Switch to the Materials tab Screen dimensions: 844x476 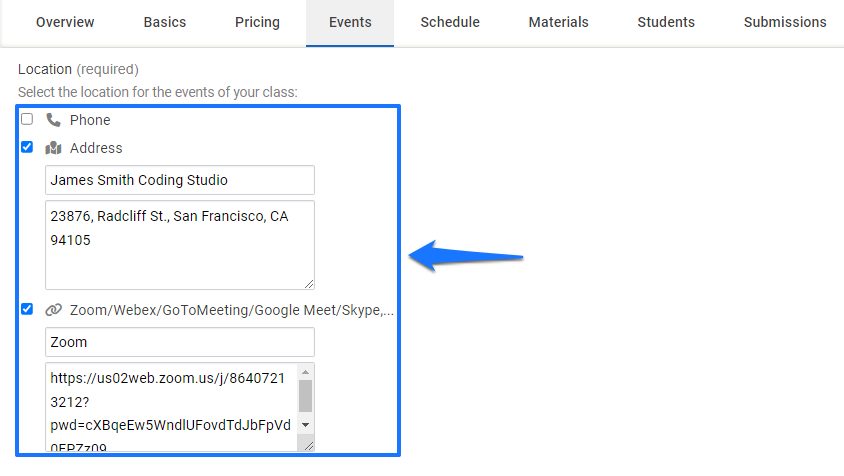tap(558, 22)
